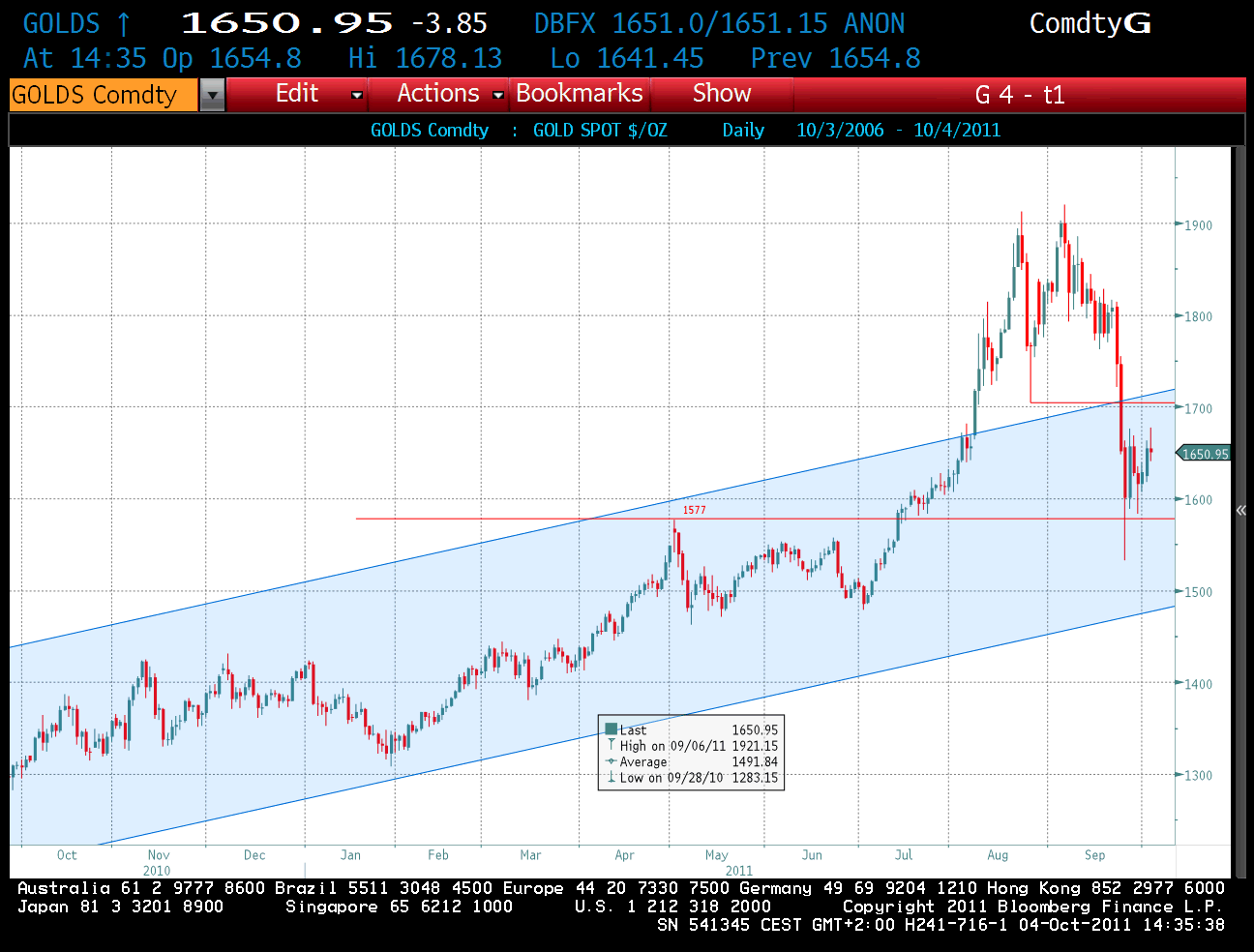
Task: Open the Bookmarks menu
Action: (x=580, y=94)
